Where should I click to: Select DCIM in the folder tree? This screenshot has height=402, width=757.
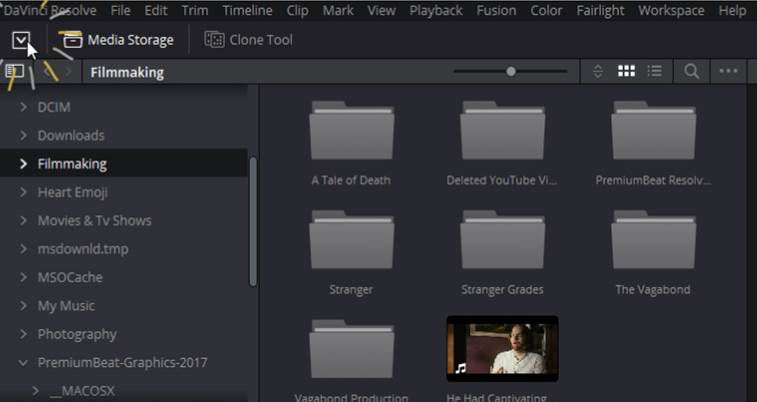point(54,107)
